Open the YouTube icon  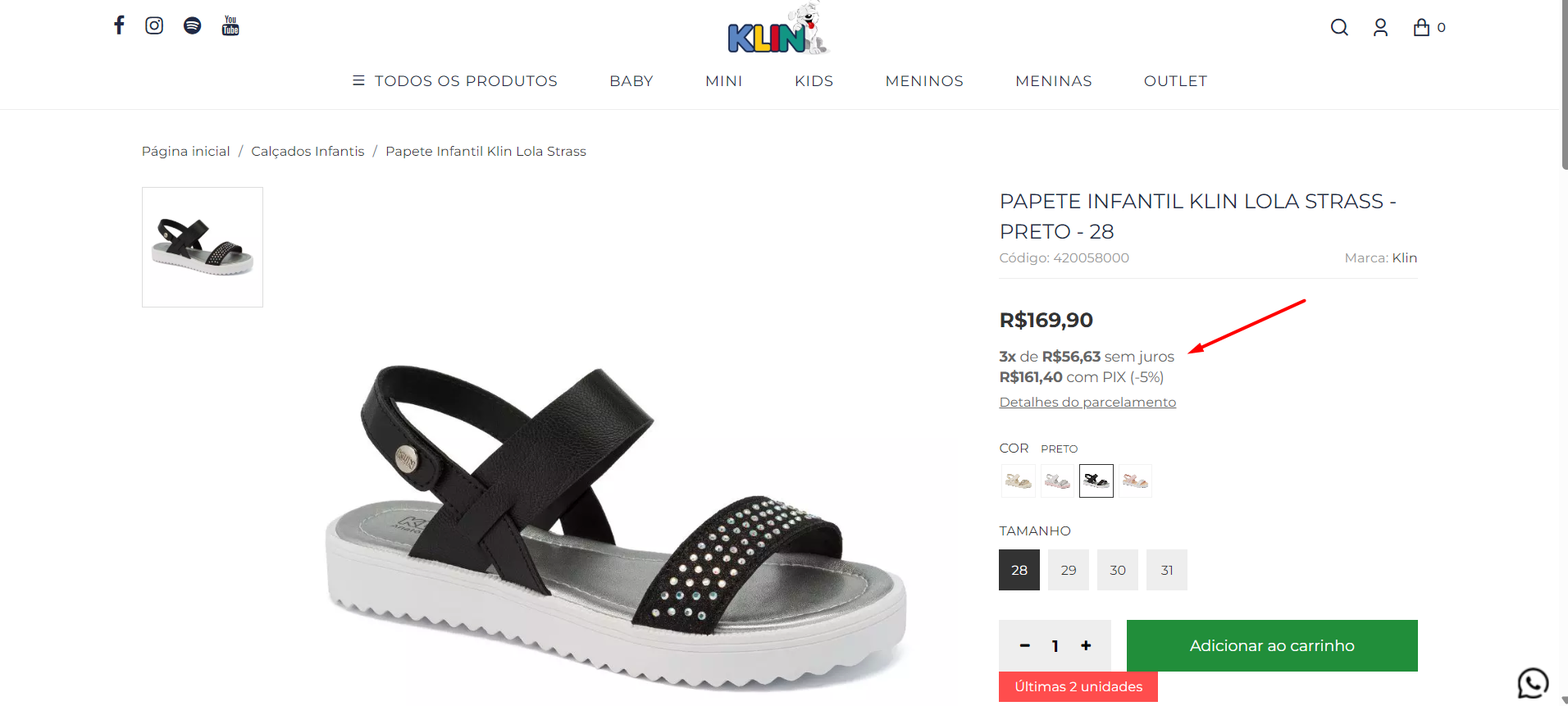point(230,25)
